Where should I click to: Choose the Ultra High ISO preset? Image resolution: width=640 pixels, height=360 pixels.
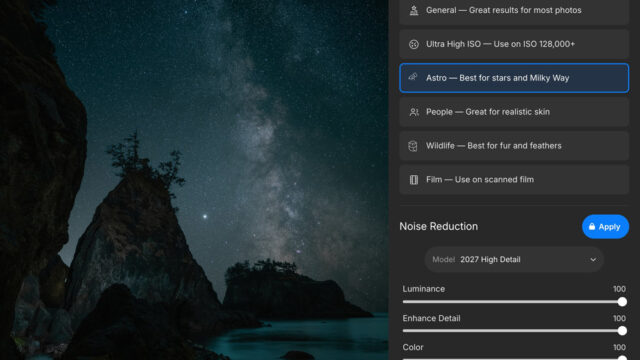tap(514, 44)
